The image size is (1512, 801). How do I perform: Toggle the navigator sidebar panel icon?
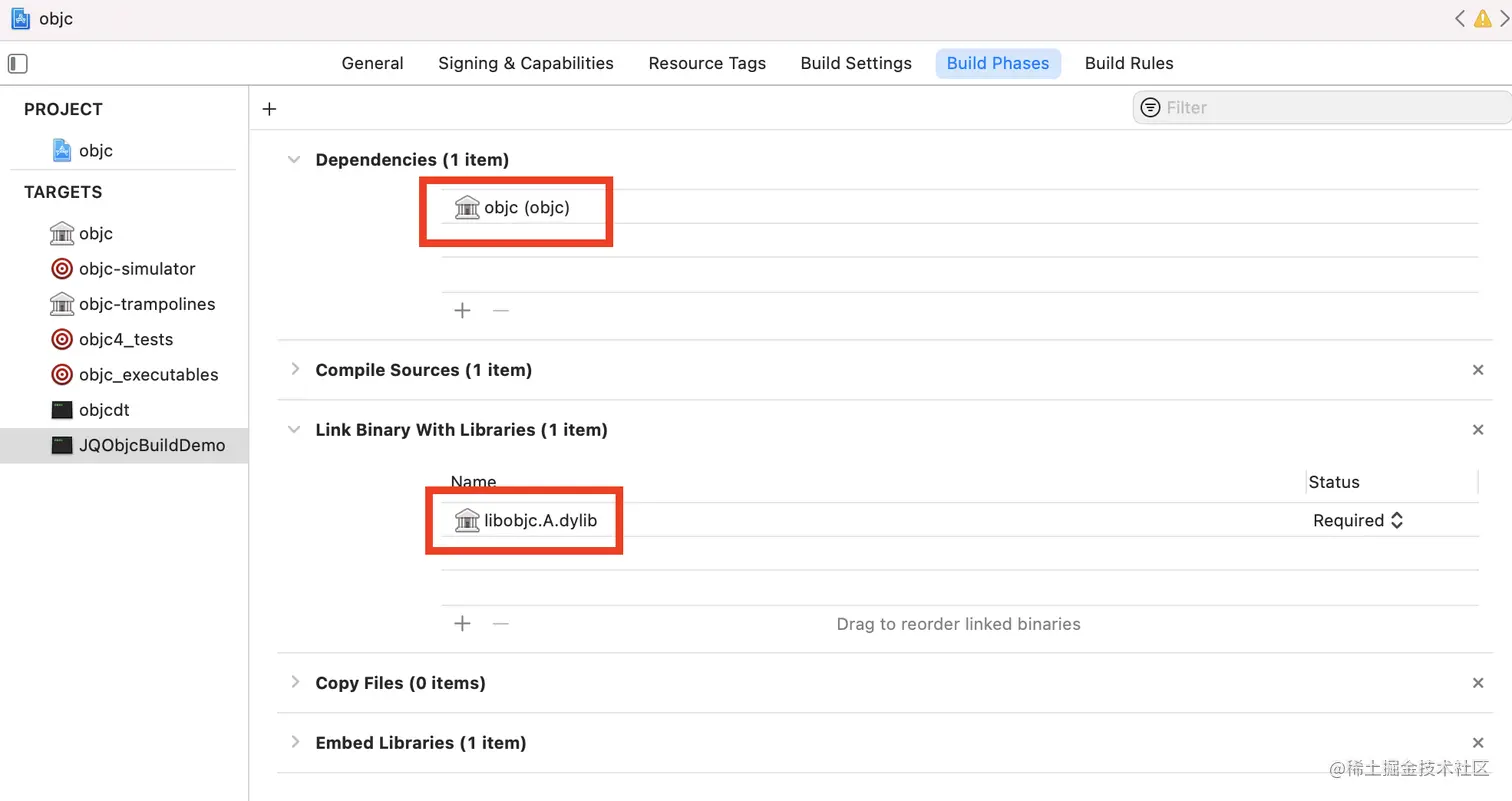18,64
